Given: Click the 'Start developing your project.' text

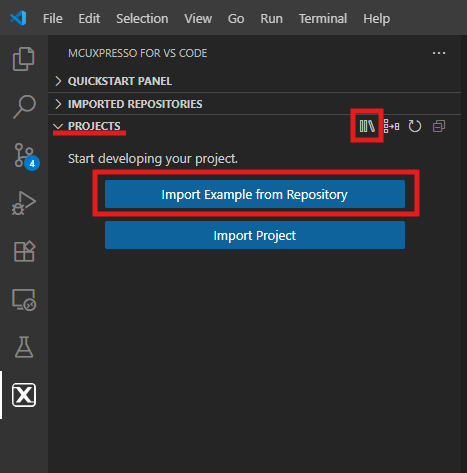Looking at the screenshot, I should tap(153, 159).
